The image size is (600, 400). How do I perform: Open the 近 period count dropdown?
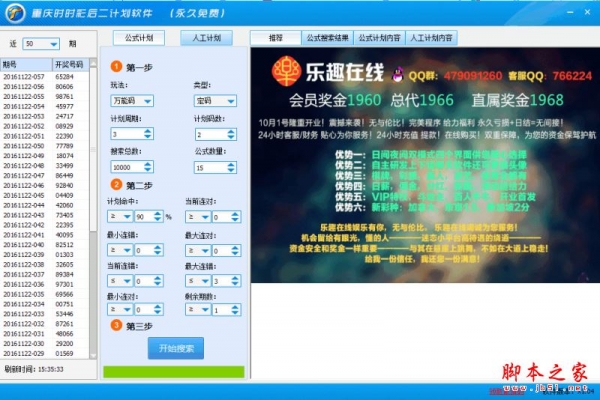(x=41, y=44)
